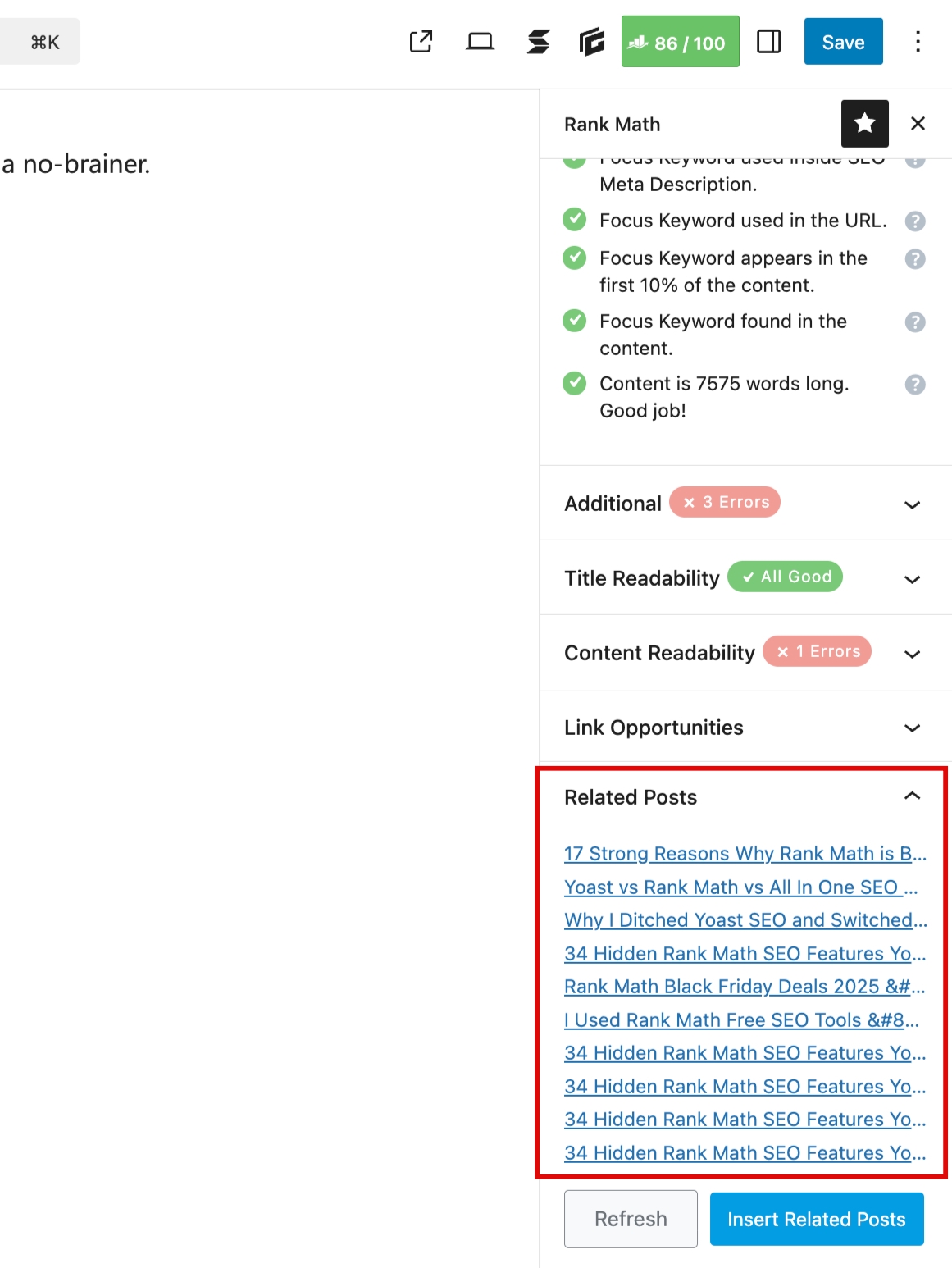Click help icon next to word count check

click(914, 384)
